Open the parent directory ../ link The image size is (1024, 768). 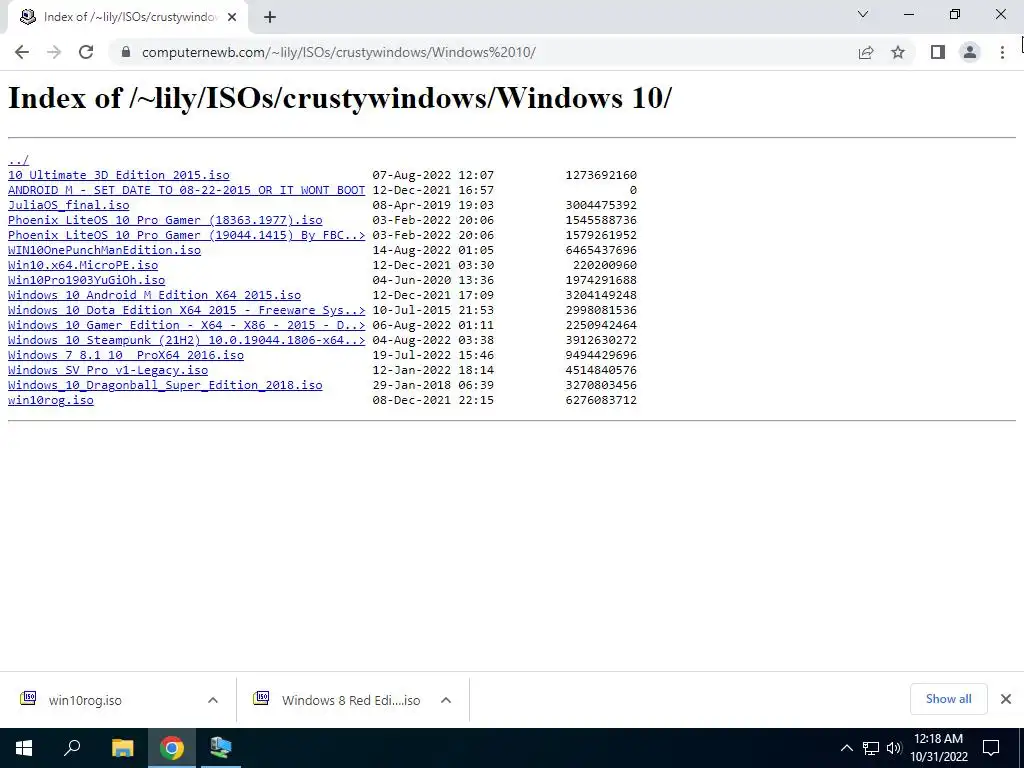(18, 160)
